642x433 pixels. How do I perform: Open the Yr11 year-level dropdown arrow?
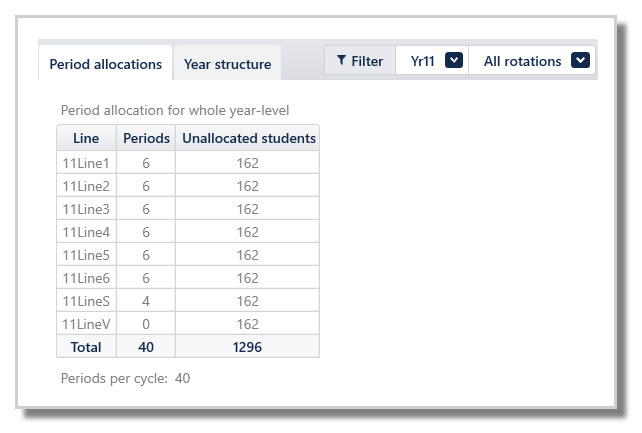pyautogui.click(x=454, y=61)
